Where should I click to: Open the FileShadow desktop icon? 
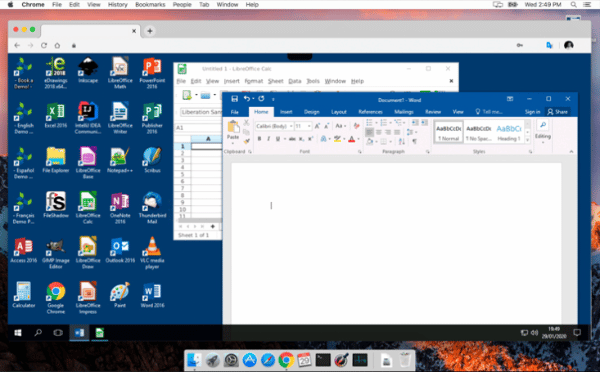click(x=55, y=205)
